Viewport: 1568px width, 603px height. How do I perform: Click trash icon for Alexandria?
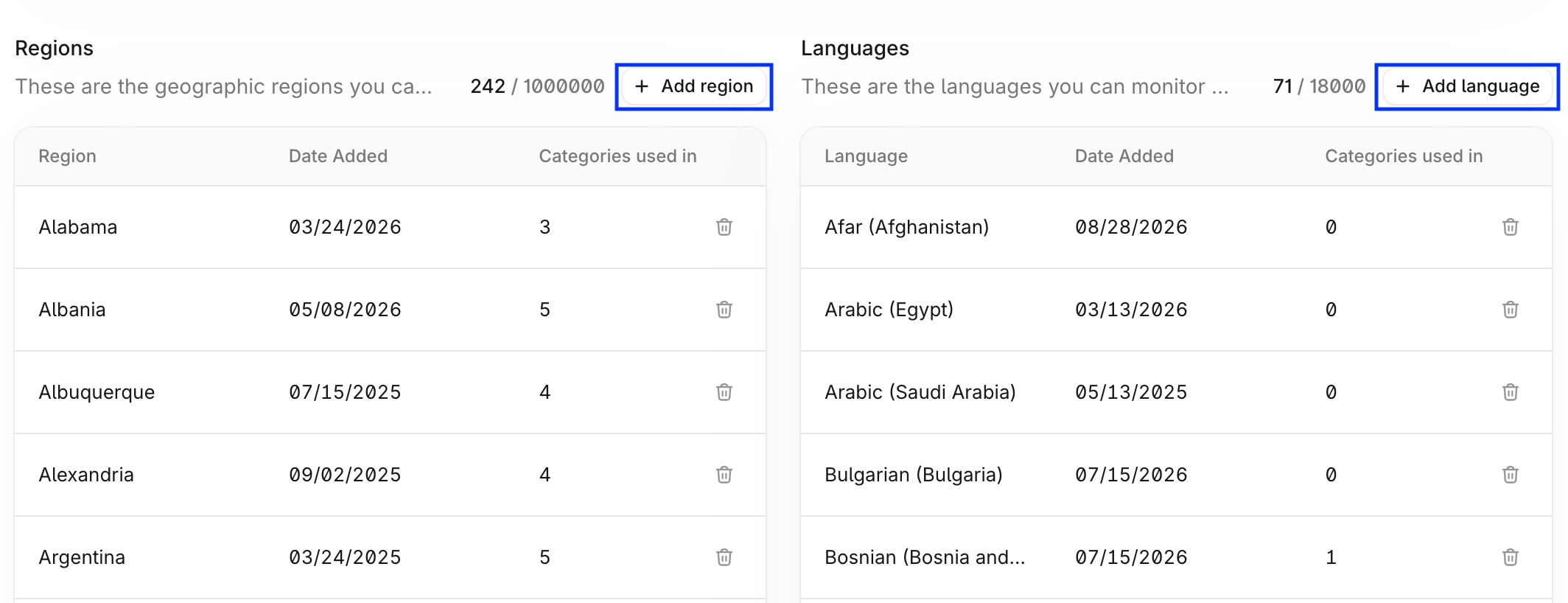click(x=724, y=475)
